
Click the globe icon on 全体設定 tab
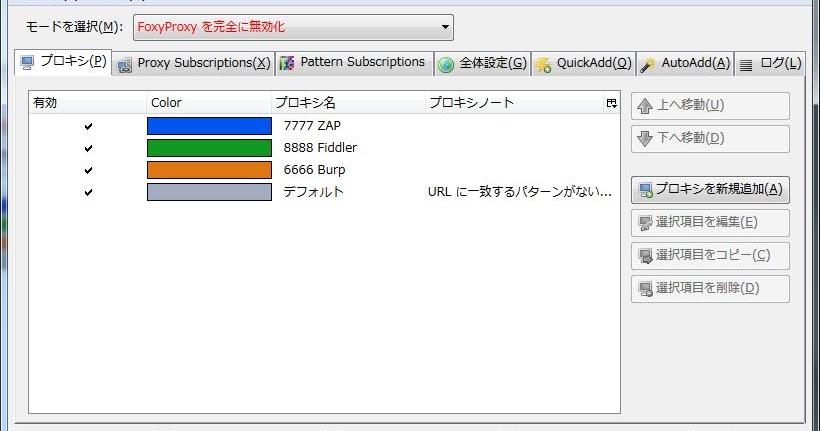446,65
